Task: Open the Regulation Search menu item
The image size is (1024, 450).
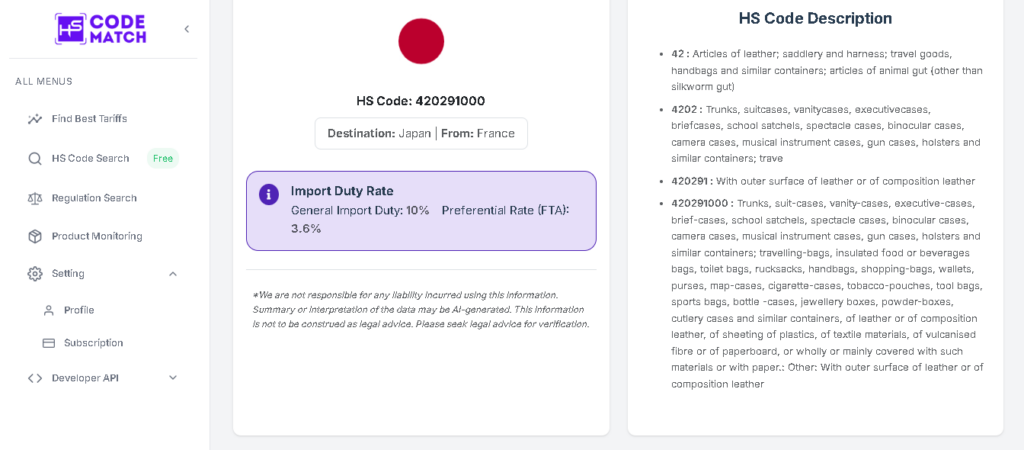Action: pos(94,198)
